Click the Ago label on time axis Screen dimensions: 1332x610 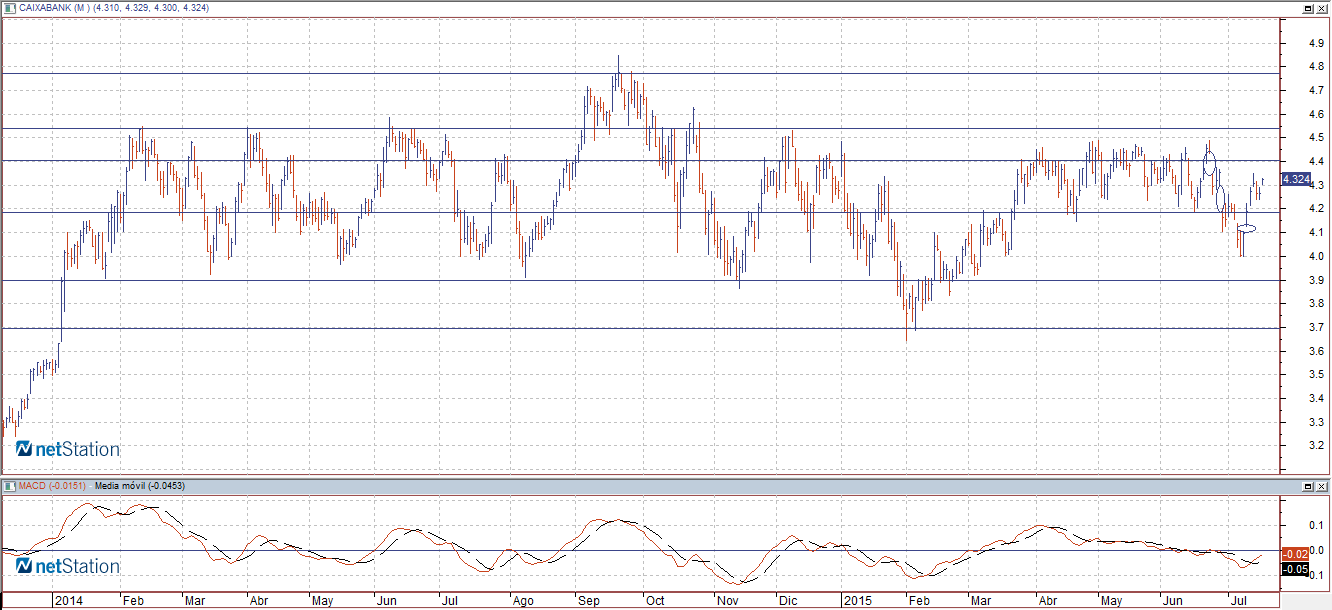(x=524, y=601)
